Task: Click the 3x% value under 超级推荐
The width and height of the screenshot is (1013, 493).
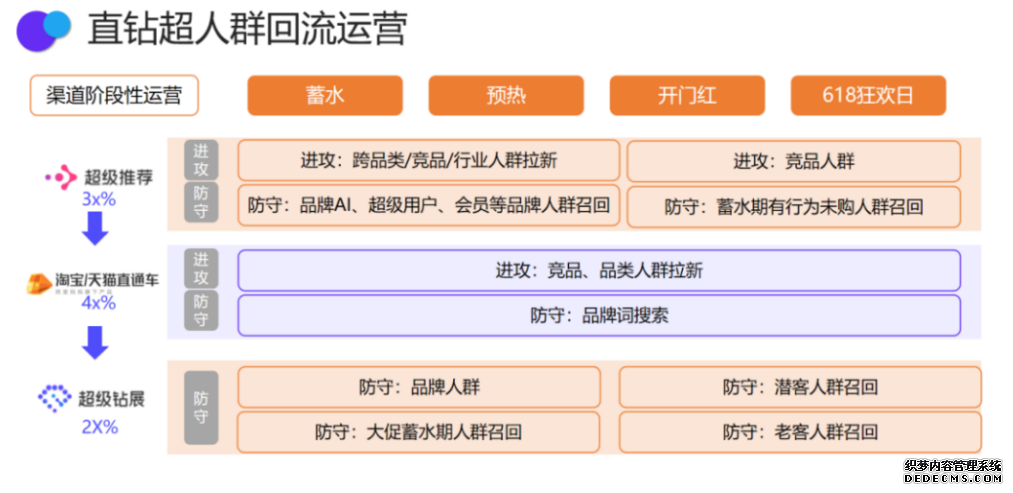Action: tap(98, 200)
